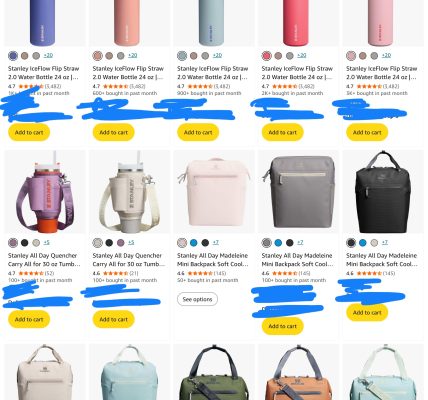Viewport: 428px width, 400px height.
Task: Expand +20 more colors for first IceFlow bottle
Action: click(48, 55)
